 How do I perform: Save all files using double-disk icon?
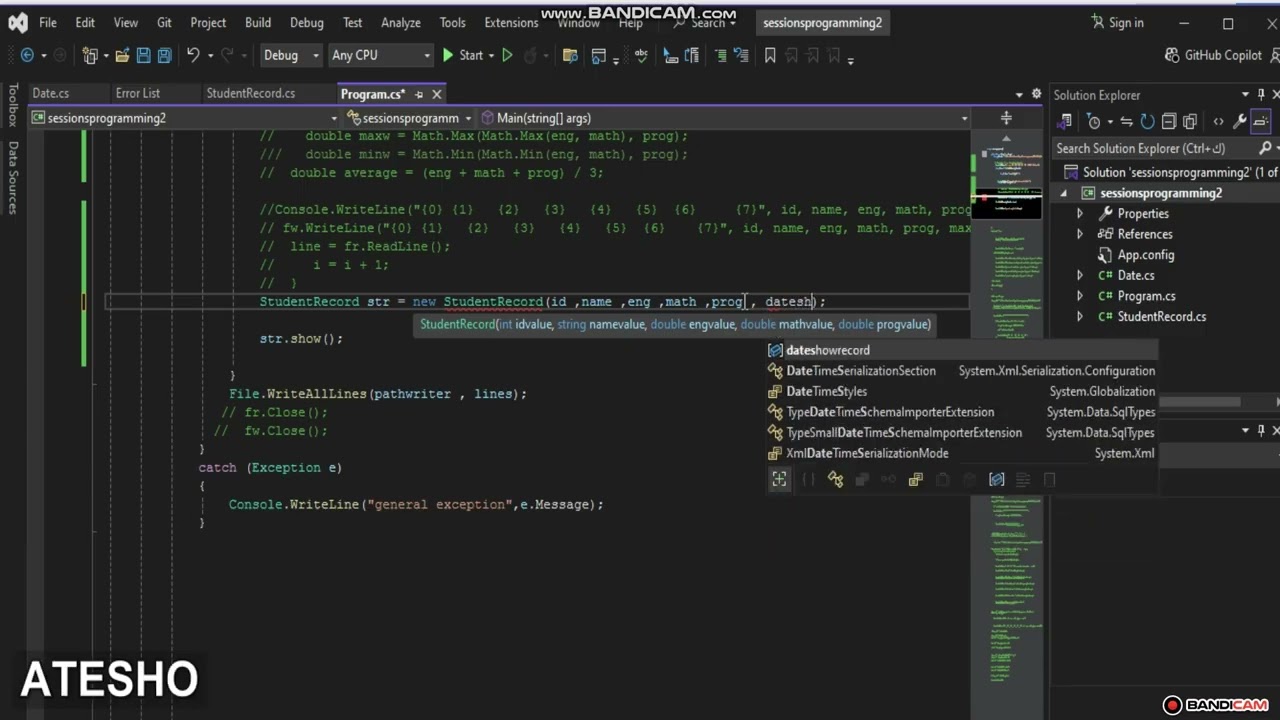pos(164,56)
